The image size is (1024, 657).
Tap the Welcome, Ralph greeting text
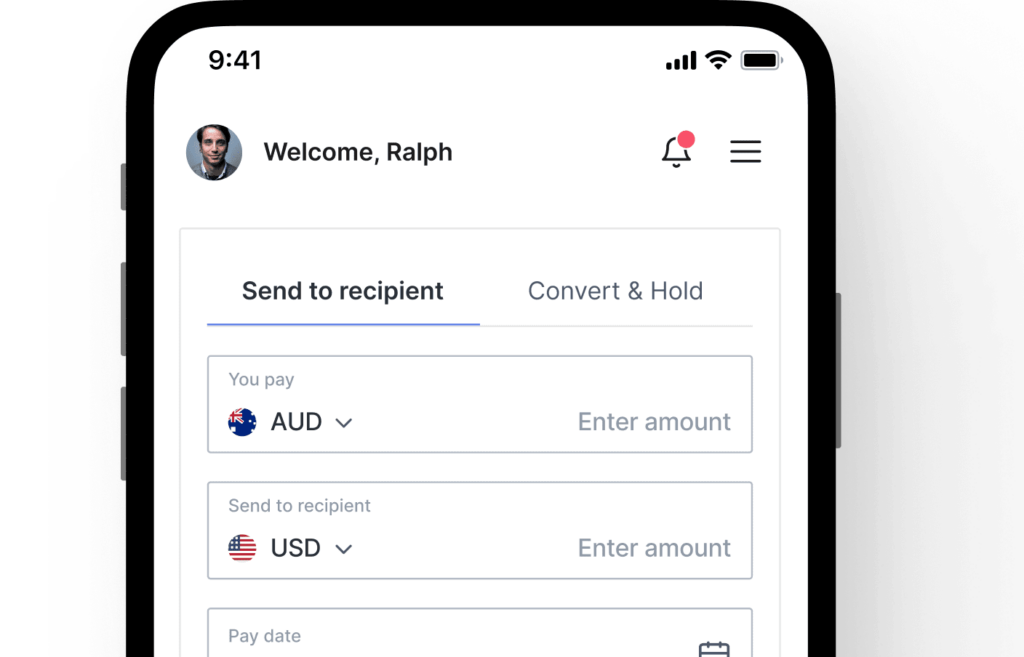click(358, 152)
